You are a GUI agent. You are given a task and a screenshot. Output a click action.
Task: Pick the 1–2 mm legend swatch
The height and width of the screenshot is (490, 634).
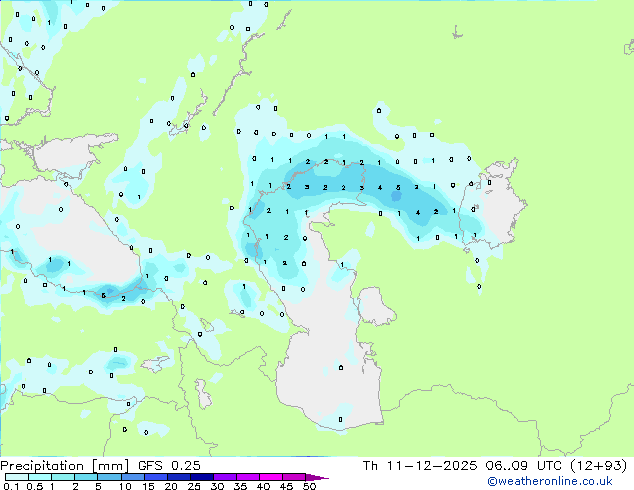[63, 477]
